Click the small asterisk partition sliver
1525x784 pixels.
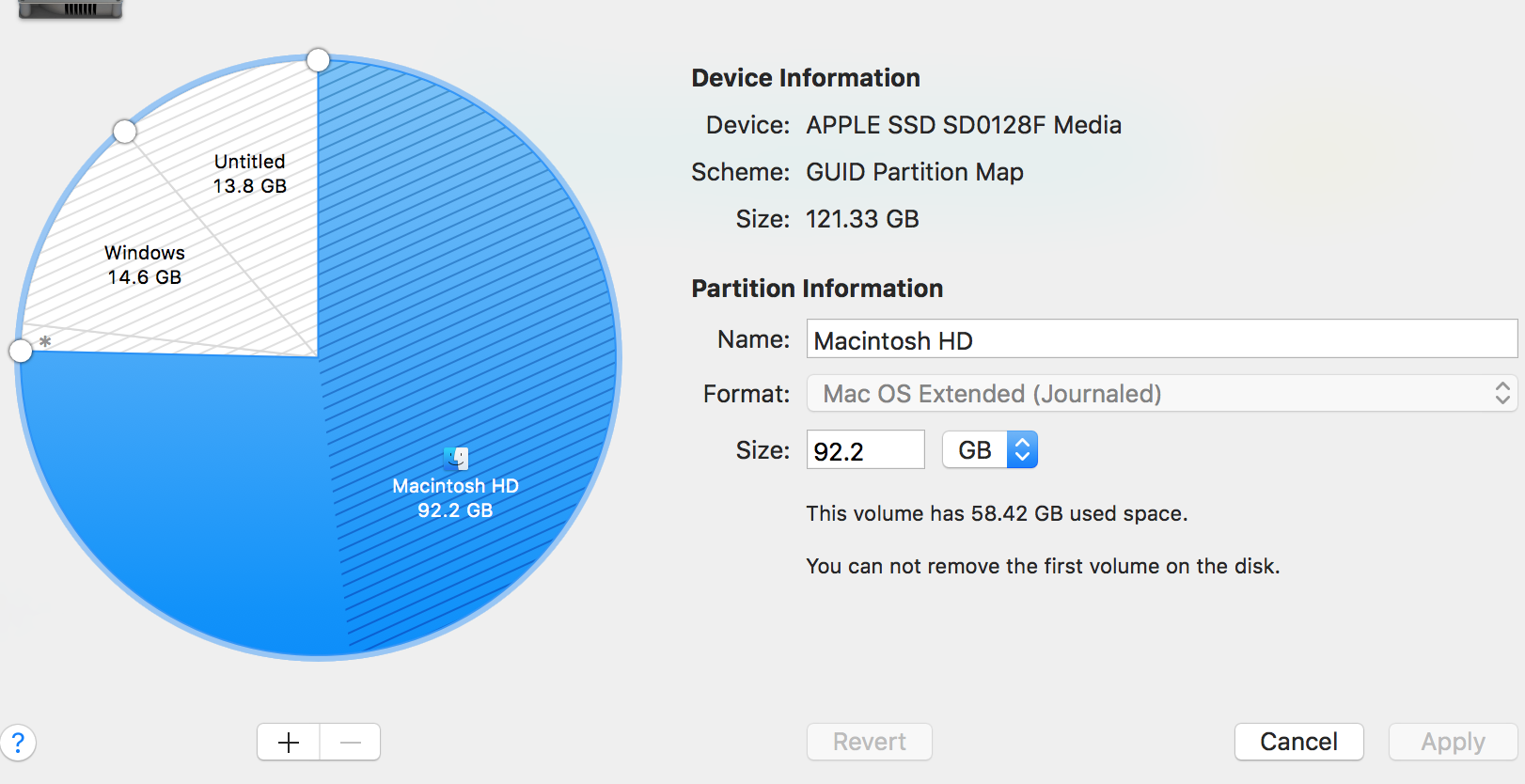(x=45, y=342)
